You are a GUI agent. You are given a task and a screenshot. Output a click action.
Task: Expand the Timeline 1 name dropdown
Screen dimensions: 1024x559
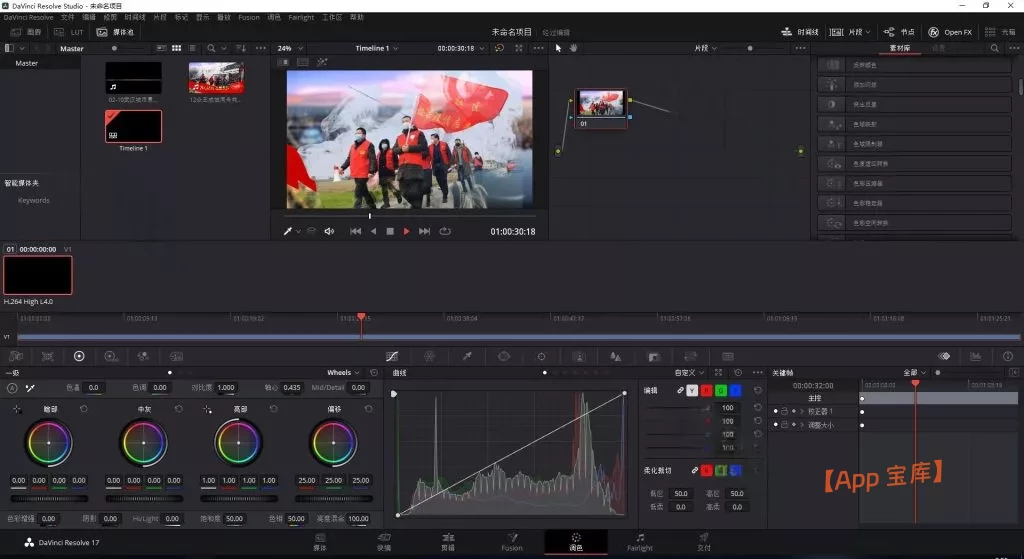[x=382, y=48]
